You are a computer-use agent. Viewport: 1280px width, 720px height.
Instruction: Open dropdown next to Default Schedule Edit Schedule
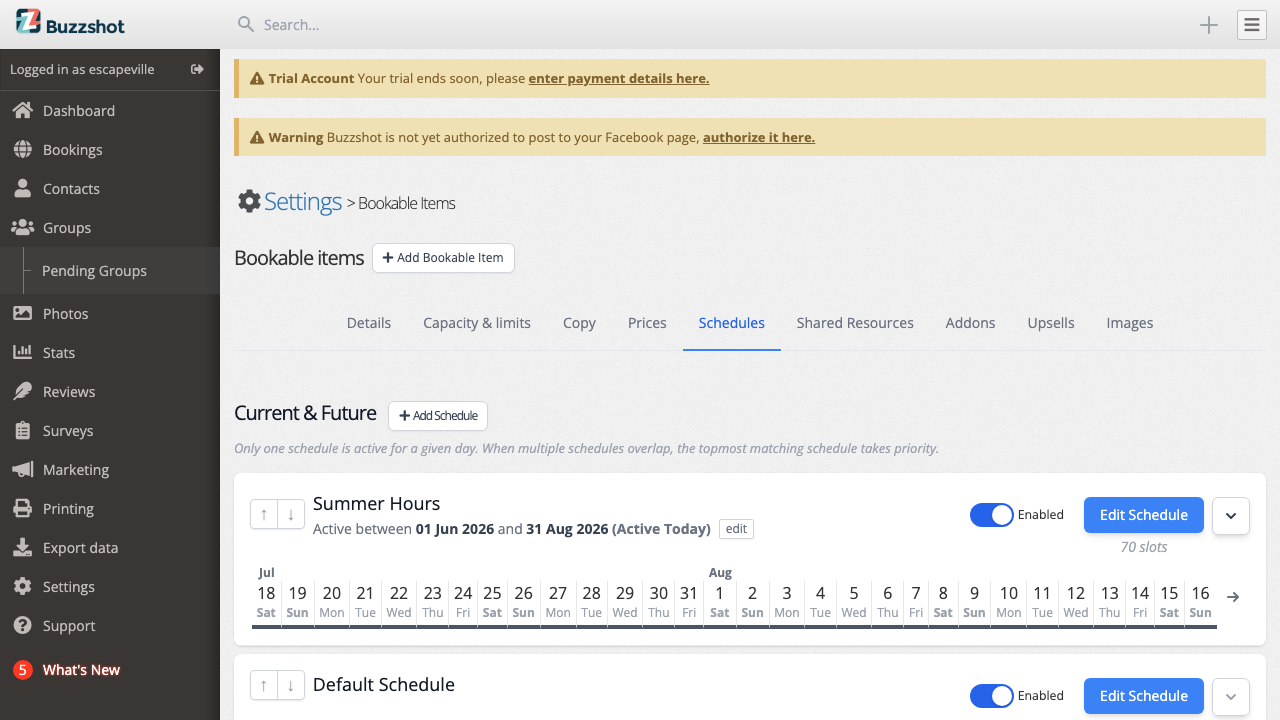[x=1231, y=697]
